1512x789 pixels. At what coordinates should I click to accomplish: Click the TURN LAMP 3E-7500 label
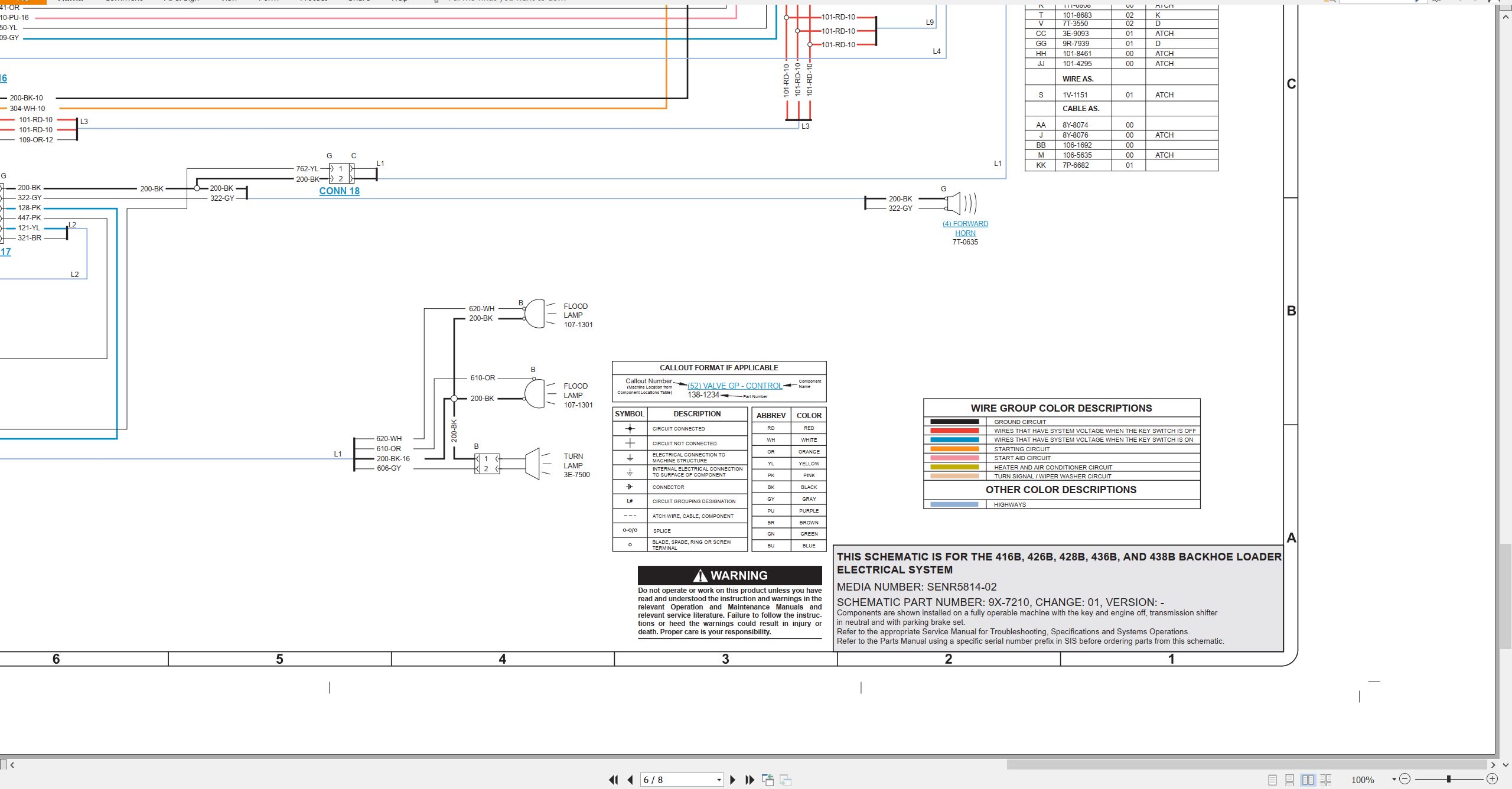click(x=576, y=465)
